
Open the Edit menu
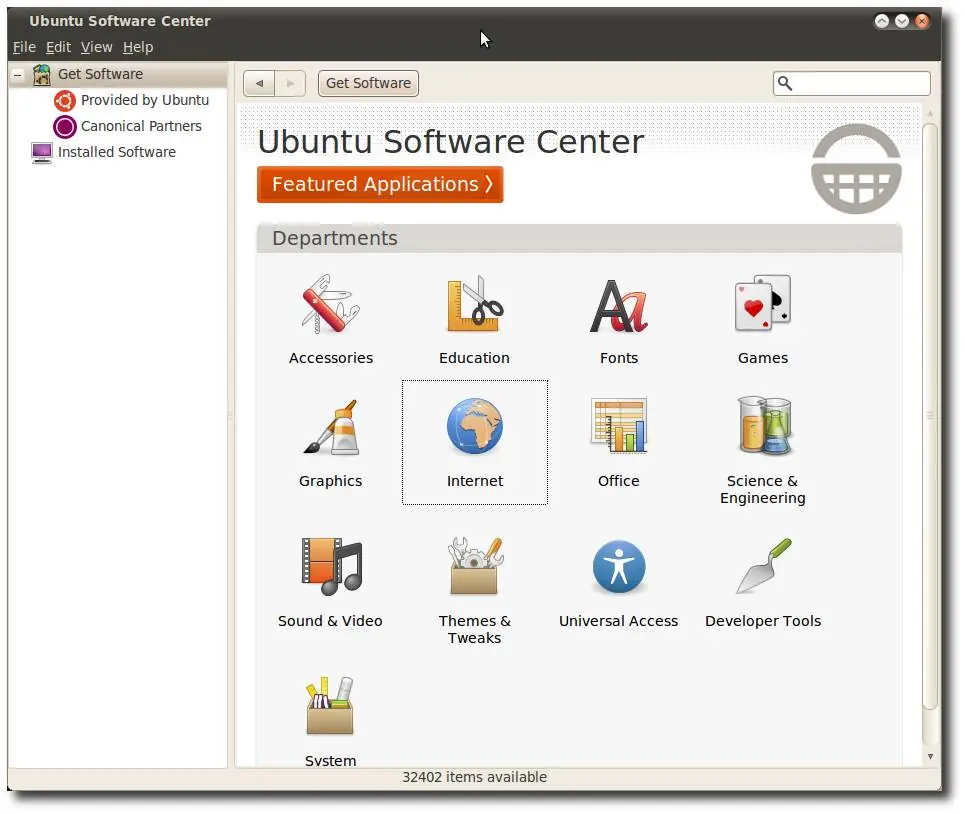click(x=58, y=47)
